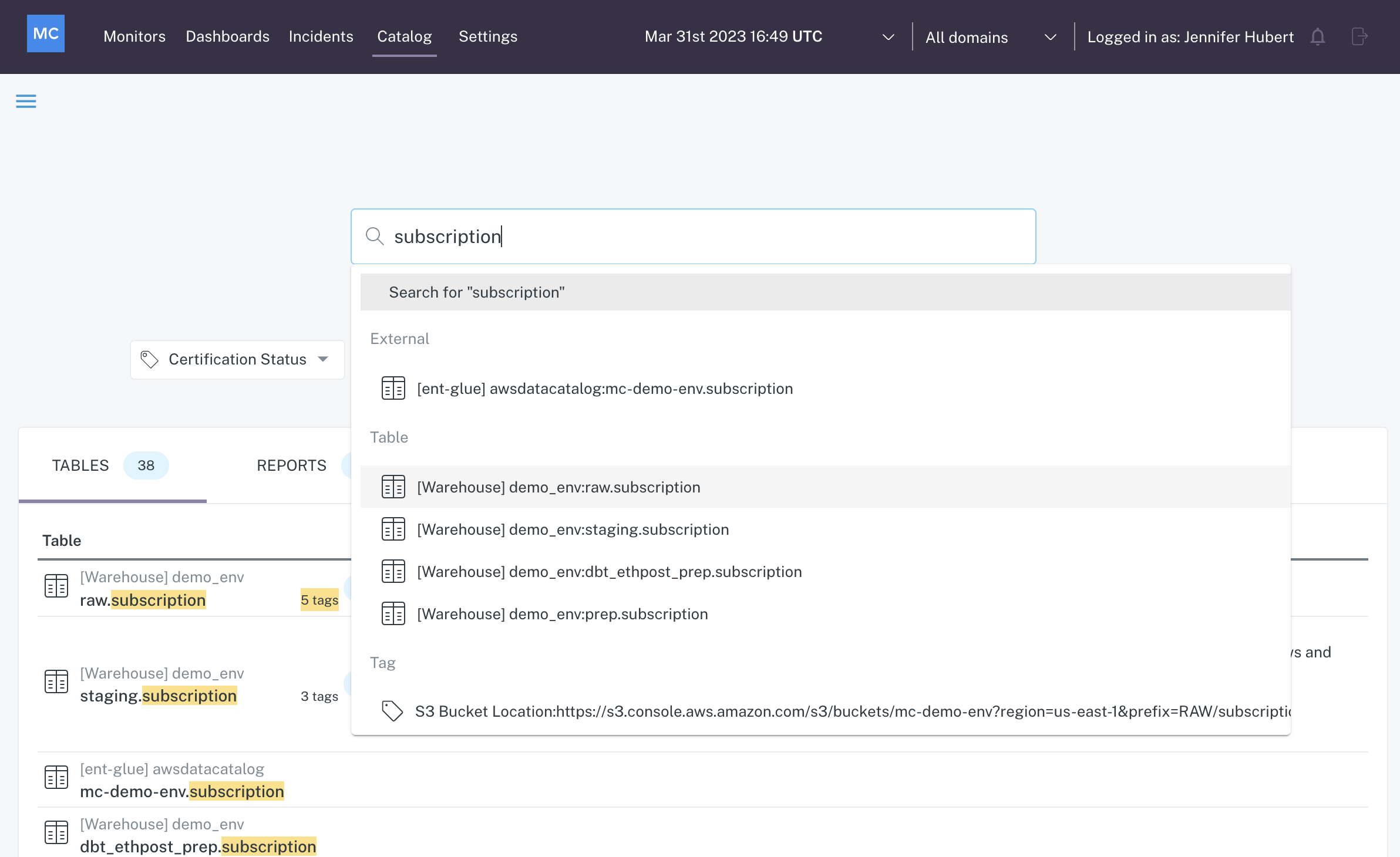The width and height of the screenshot is (1400, 857).
Task: Expand the date and time dropdown
Action: [x=888, y=37]
